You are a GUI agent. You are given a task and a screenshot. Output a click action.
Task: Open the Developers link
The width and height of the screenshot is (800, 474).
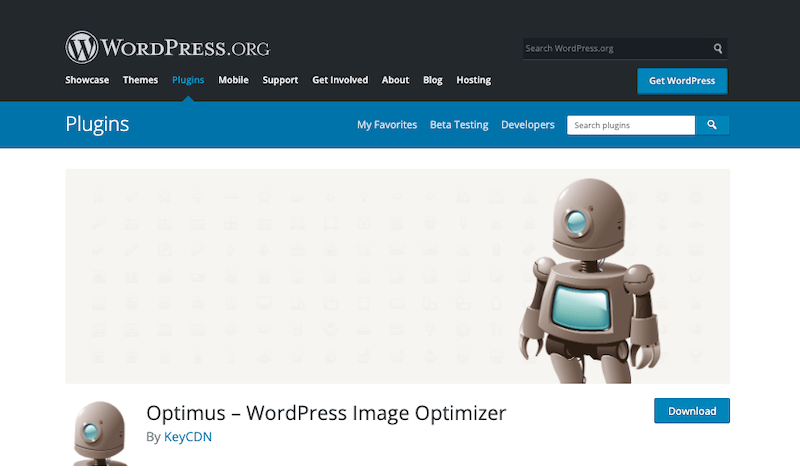528,125
